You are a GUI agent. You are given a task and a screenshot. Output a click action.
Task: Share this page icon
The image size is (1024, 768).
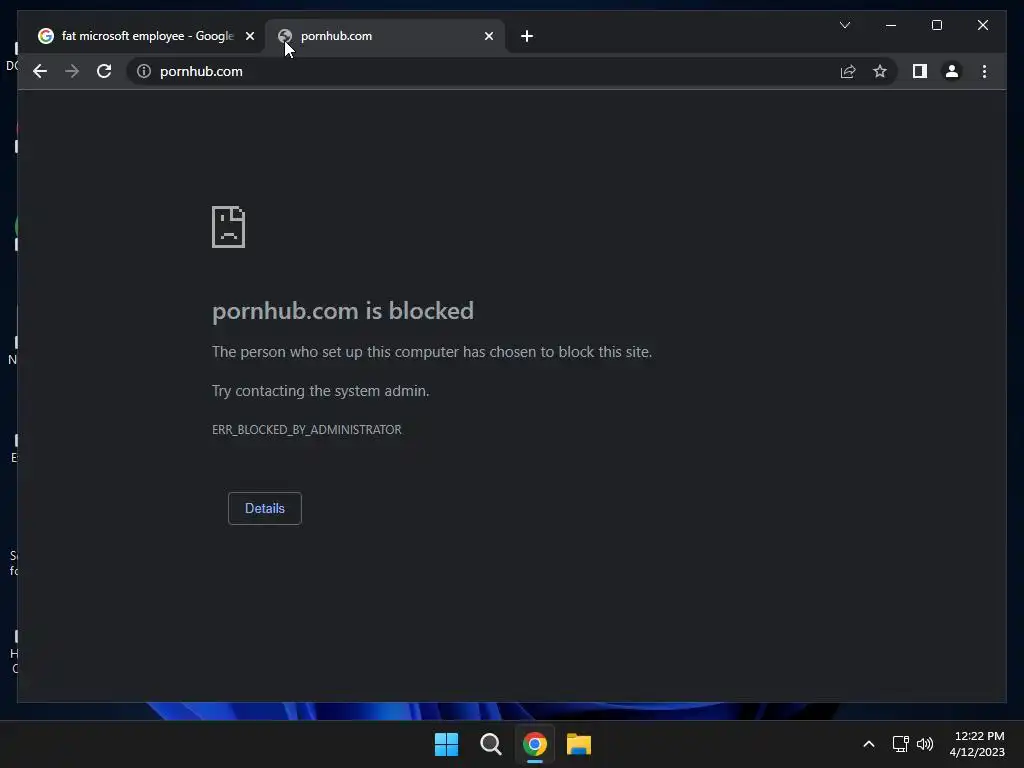click(848, 71)
